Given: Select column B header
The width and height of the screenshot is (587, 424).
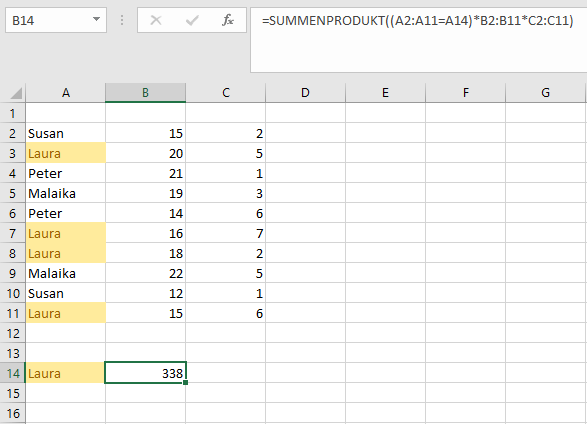Looking at the screenshot, I should click(x=145, y=92).
